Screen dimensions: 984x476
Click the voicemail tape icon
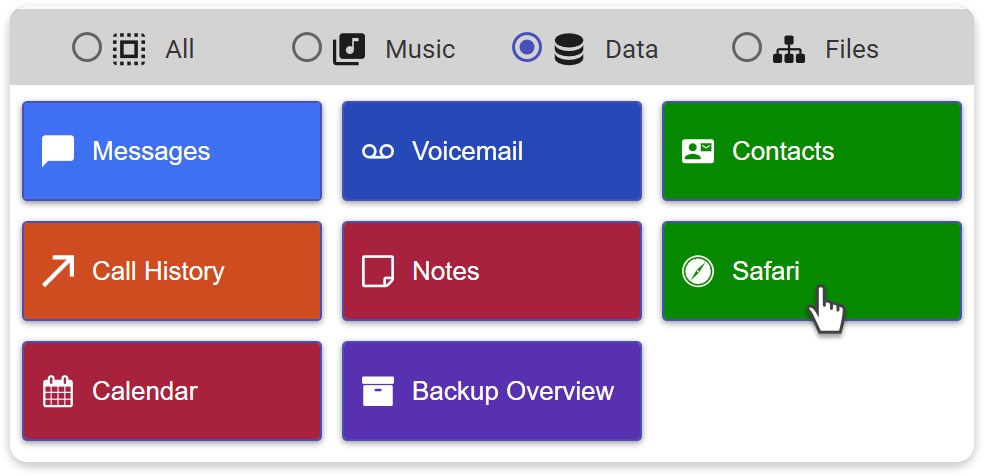point(378,151)
